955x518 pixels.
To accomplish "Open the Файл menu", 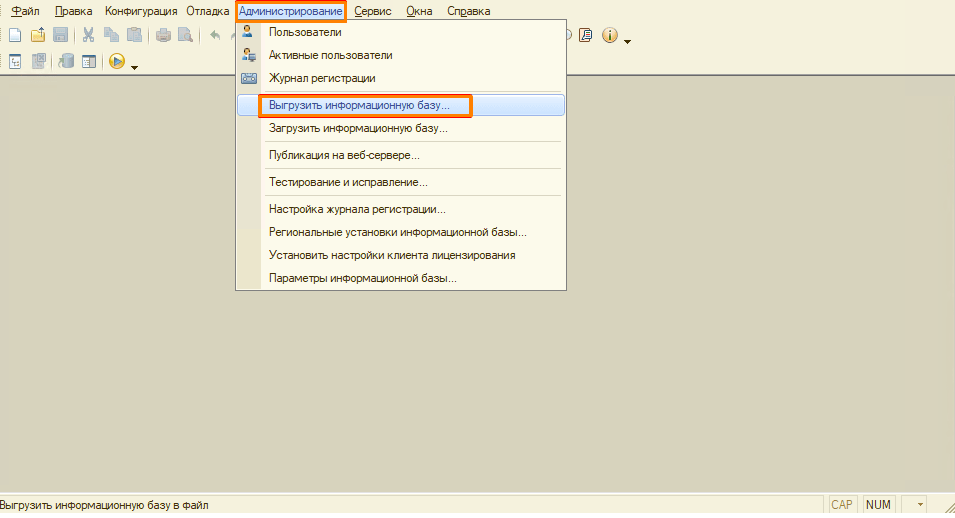I will click(25, 11).
